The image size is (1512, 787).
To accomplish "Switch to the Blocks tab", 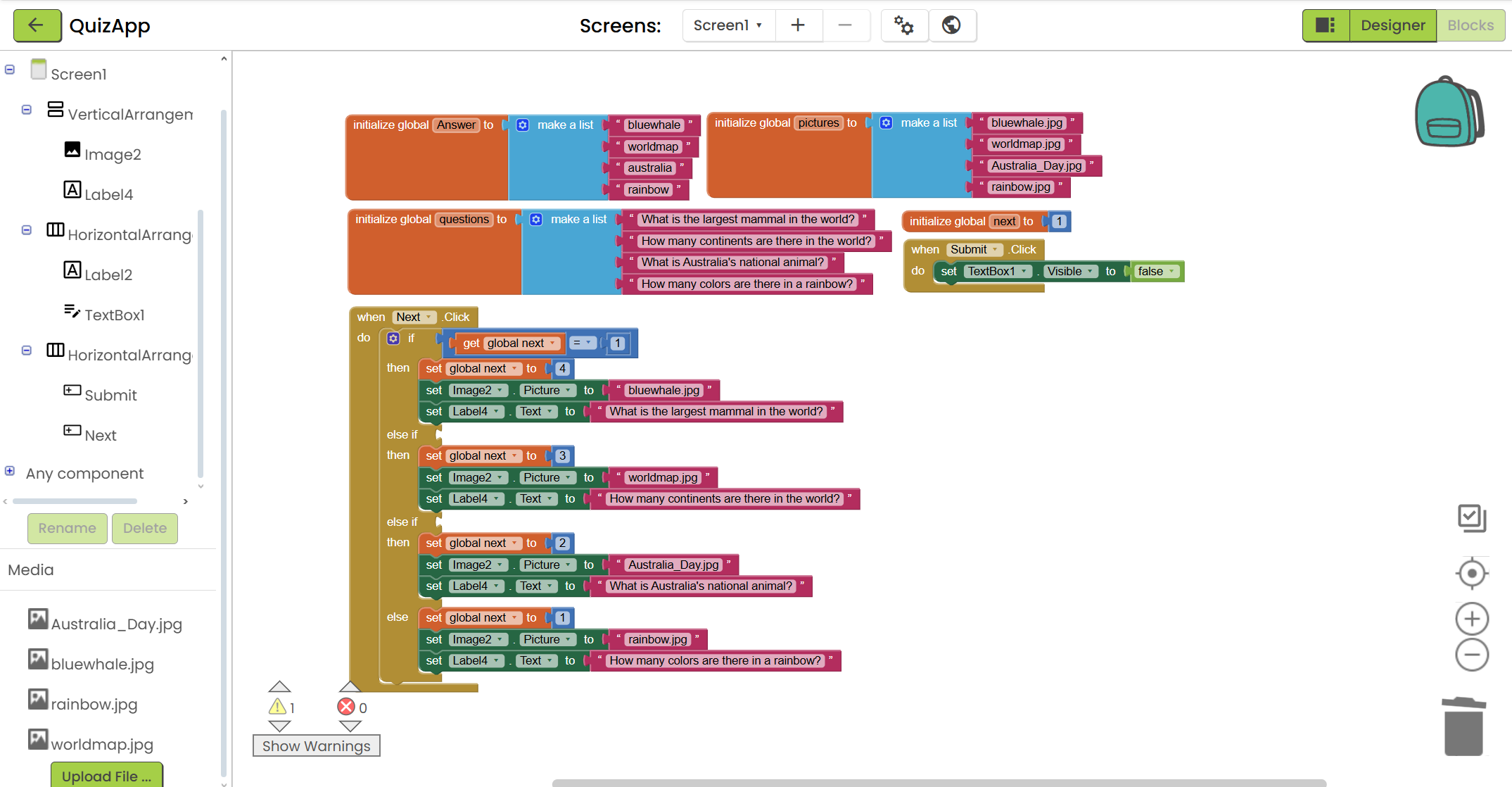I will coord(1470,26).
